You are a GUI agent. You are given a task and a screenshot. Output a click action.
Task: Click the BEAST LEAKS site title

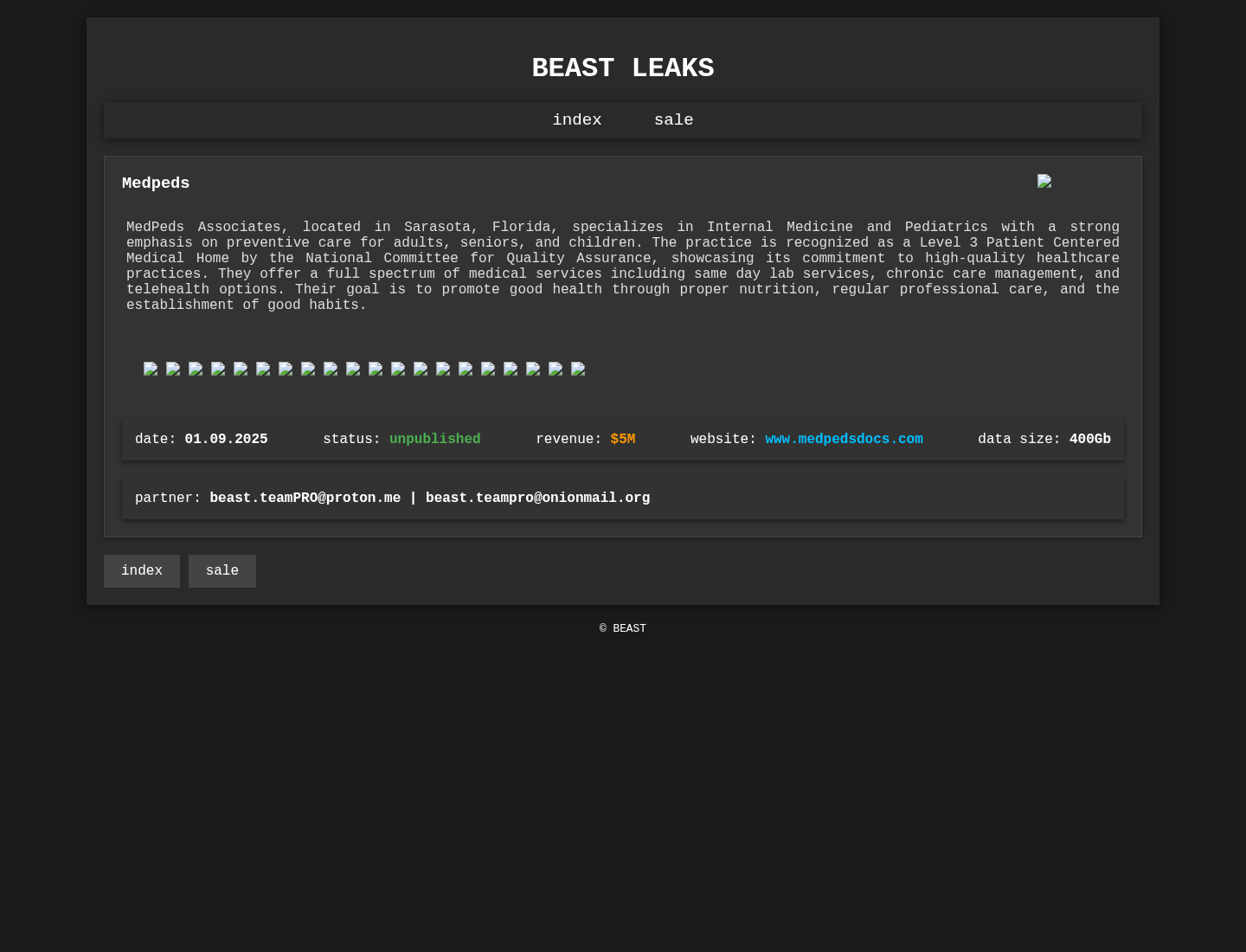point(623,68)
